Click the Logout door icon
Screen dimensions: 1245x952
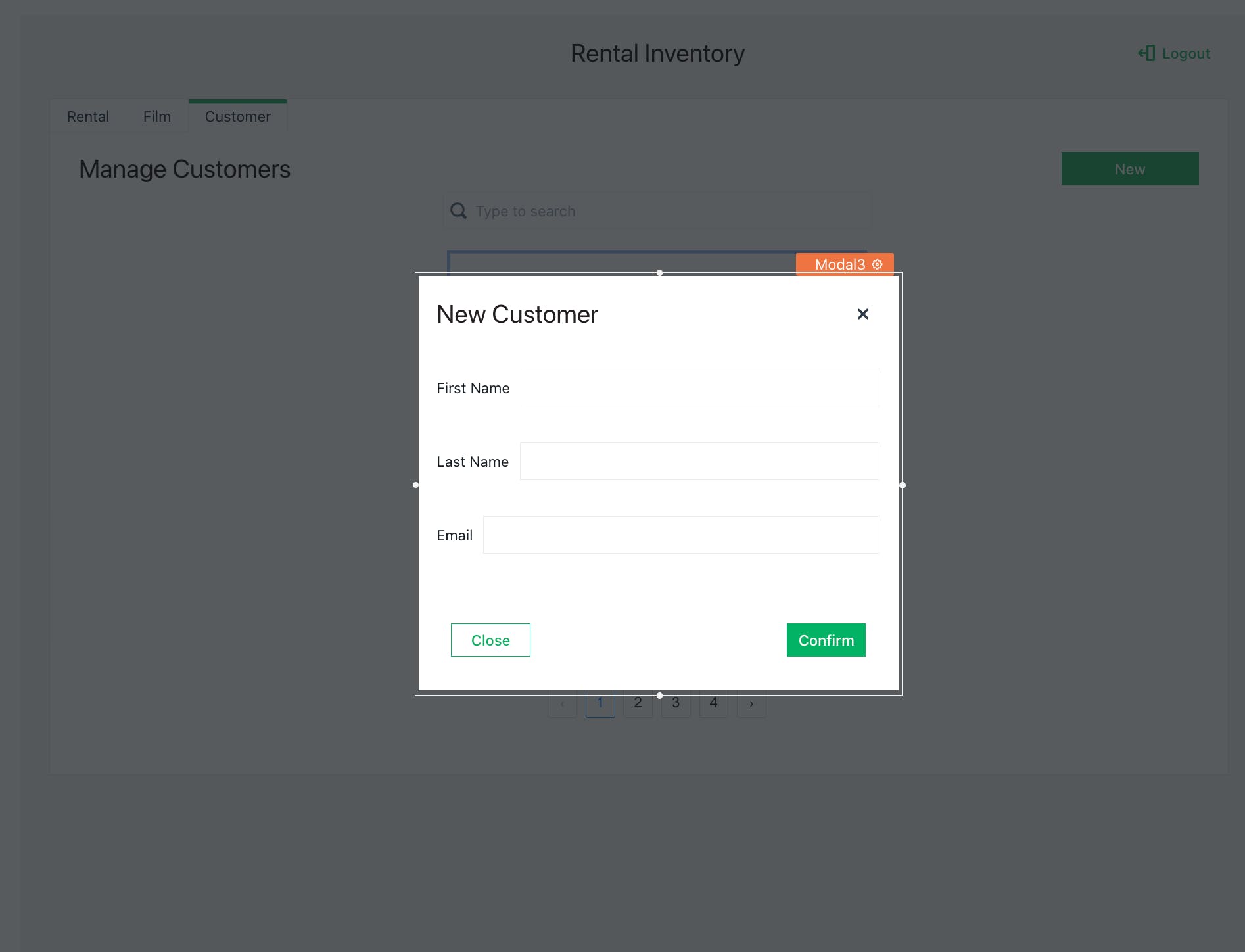[x=1146, y=53]
